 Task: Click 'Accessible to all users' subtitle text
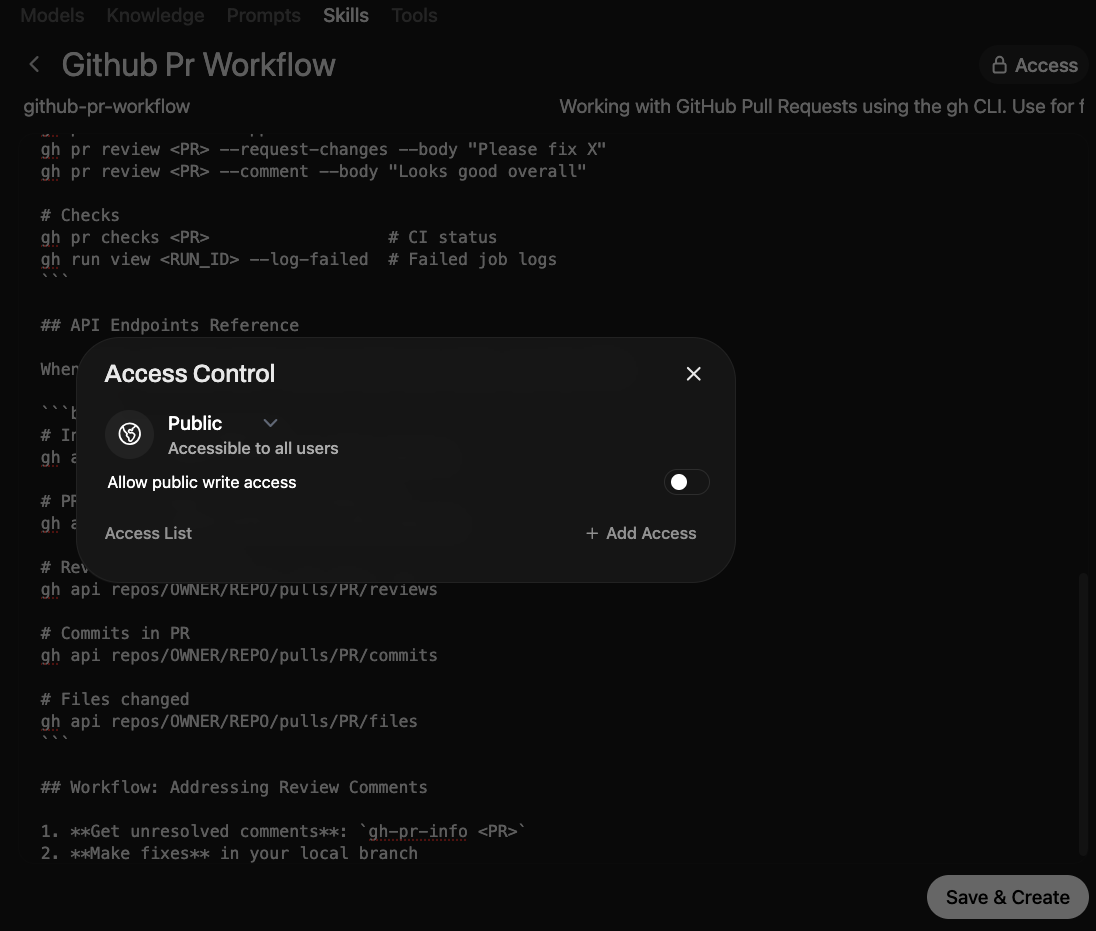pos(253,448)
